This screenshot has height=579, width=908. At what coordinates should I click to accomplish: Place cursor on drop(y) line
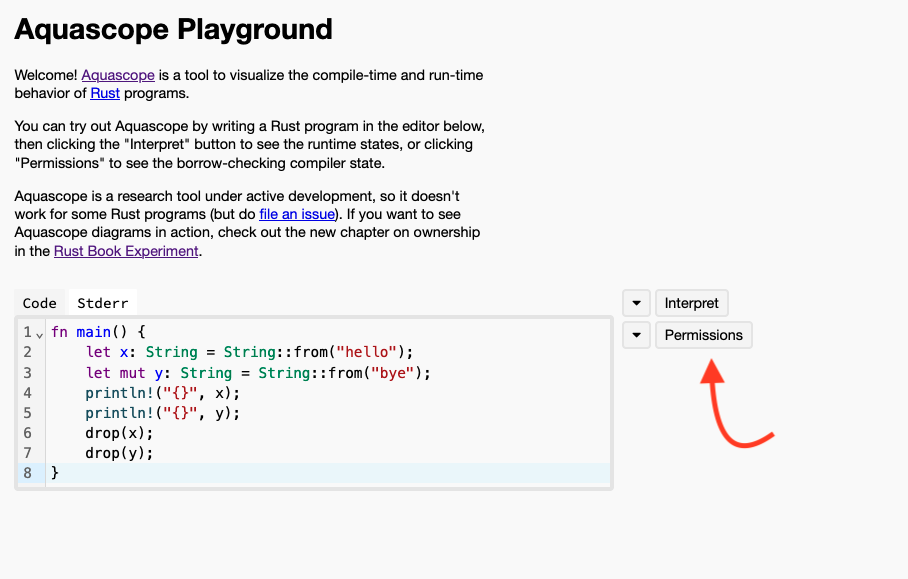point(119,453)
